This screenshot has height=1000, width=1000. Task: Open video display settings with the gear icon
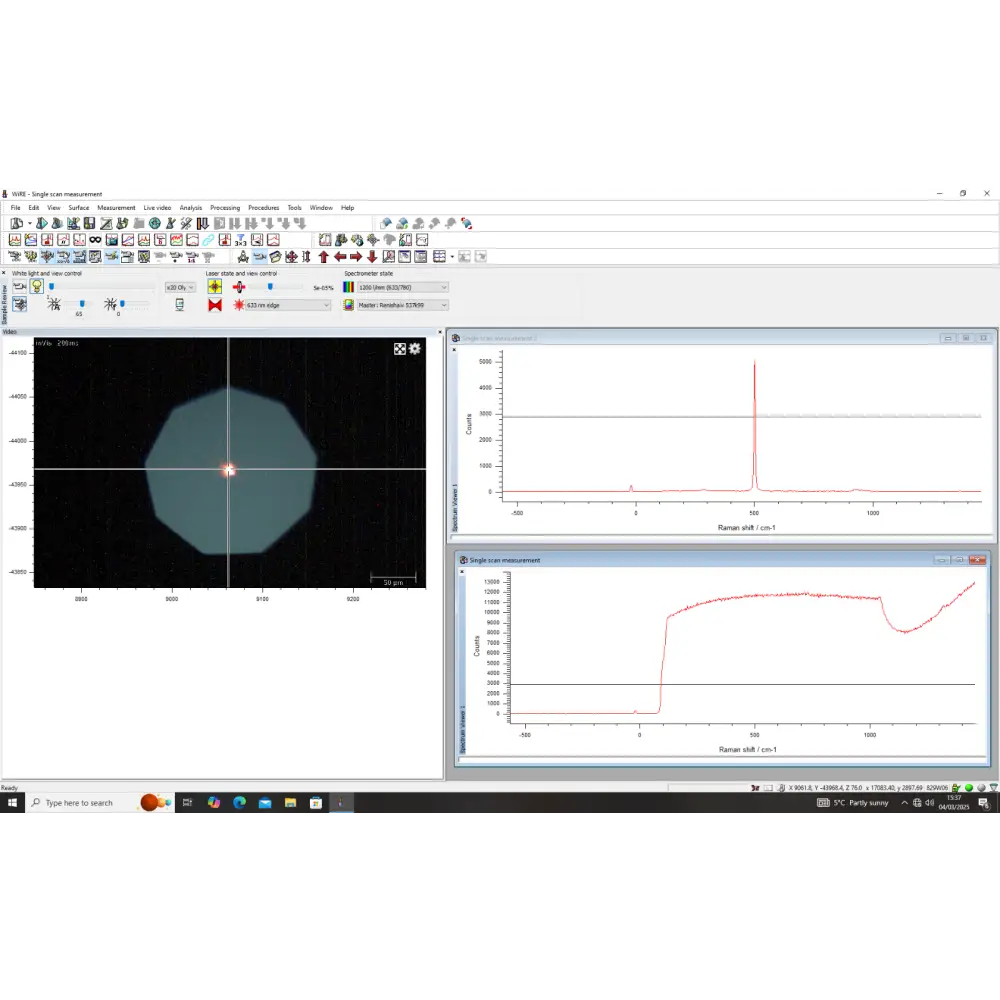[x=414, y=350]
